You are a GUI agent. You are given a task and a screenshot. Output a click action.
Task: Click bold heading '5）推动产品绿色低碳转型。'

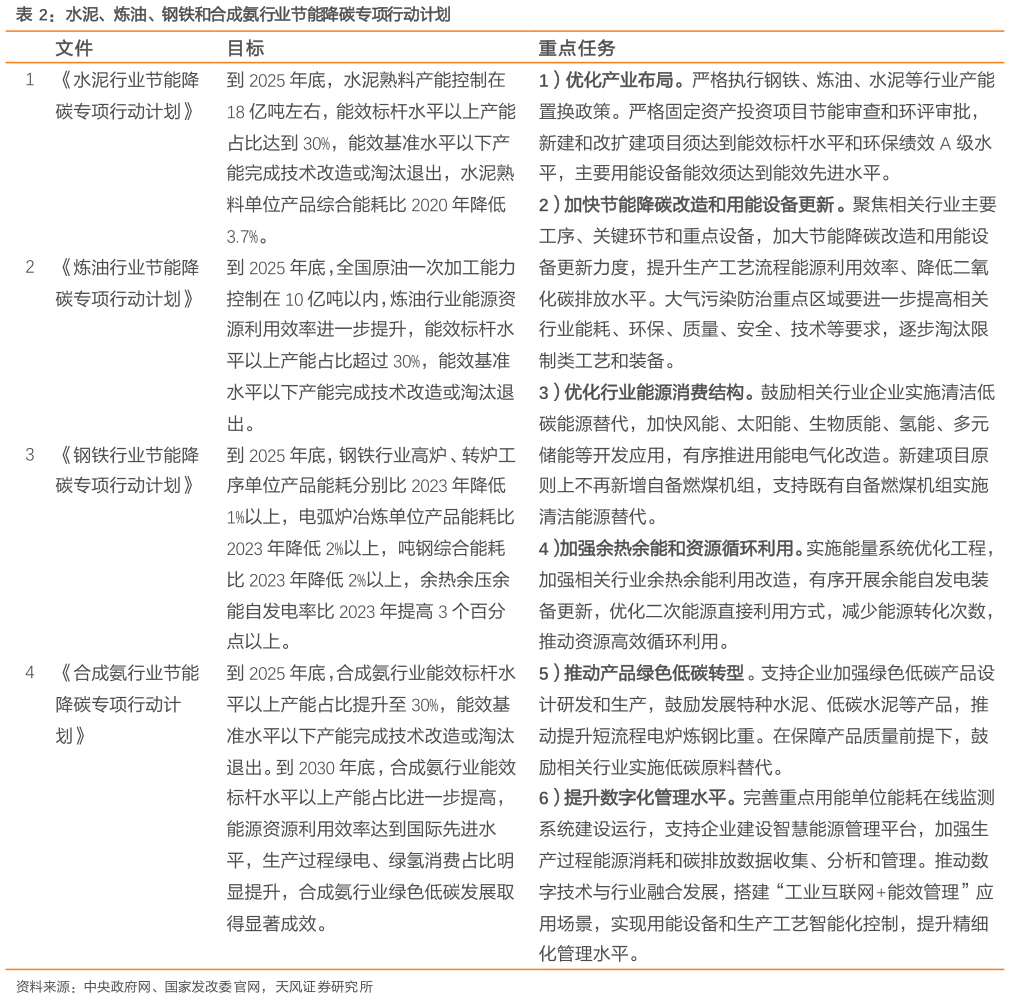(x=647, y=673)
